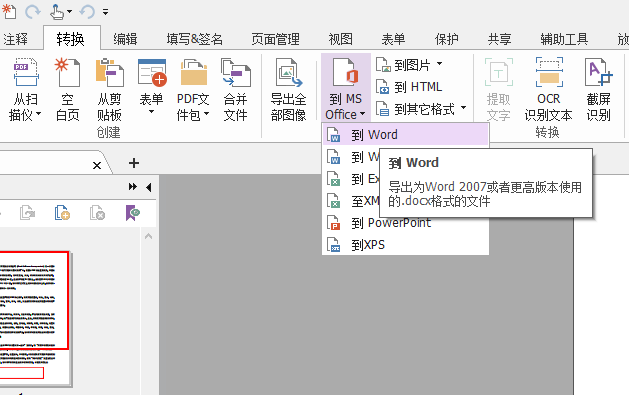The width and height of the screenshot is (629, 395).
Task: Open the 共享 tab
Action: (499, 39)
